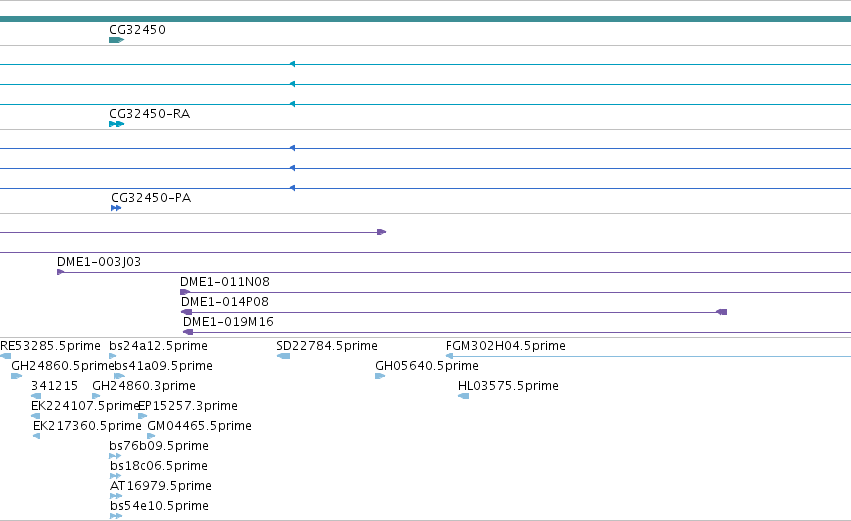The height and width of the screenshot is (521, 851).
Task: Click the EK224107.5prime label
Action: [85, 406]
